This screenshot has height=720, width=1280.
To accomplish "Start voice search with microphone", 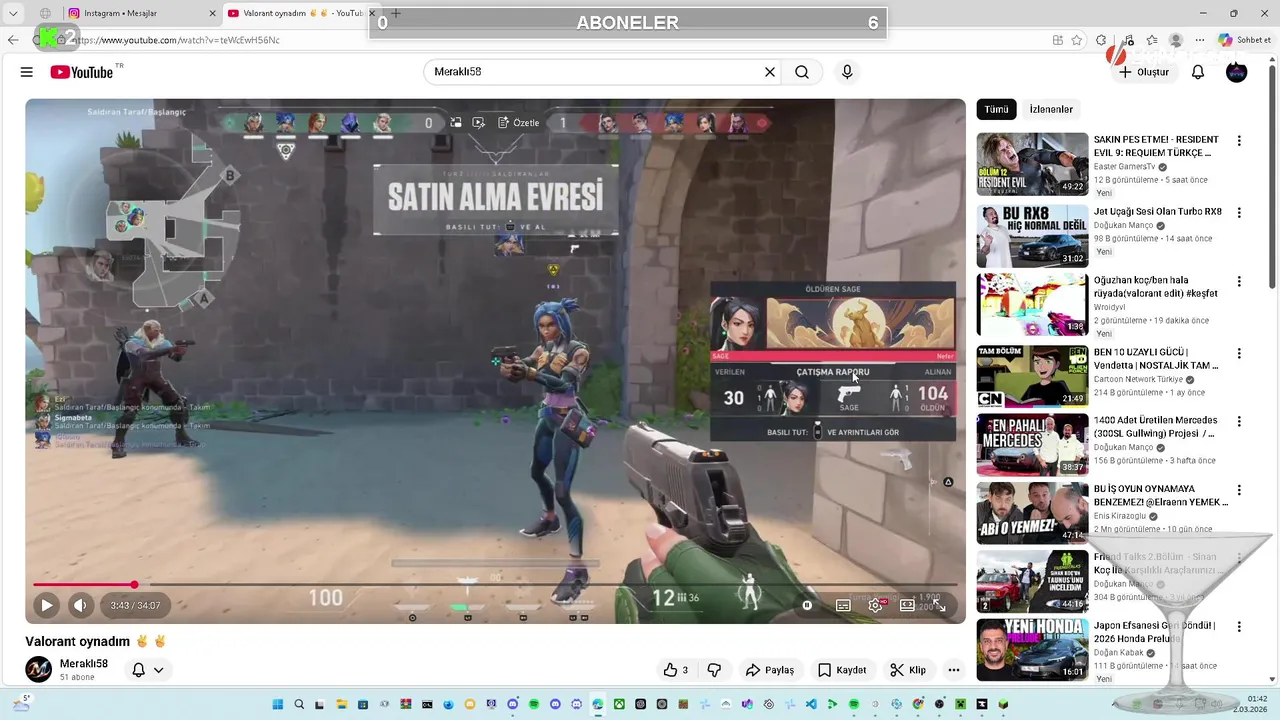I will tap(847, 72).
